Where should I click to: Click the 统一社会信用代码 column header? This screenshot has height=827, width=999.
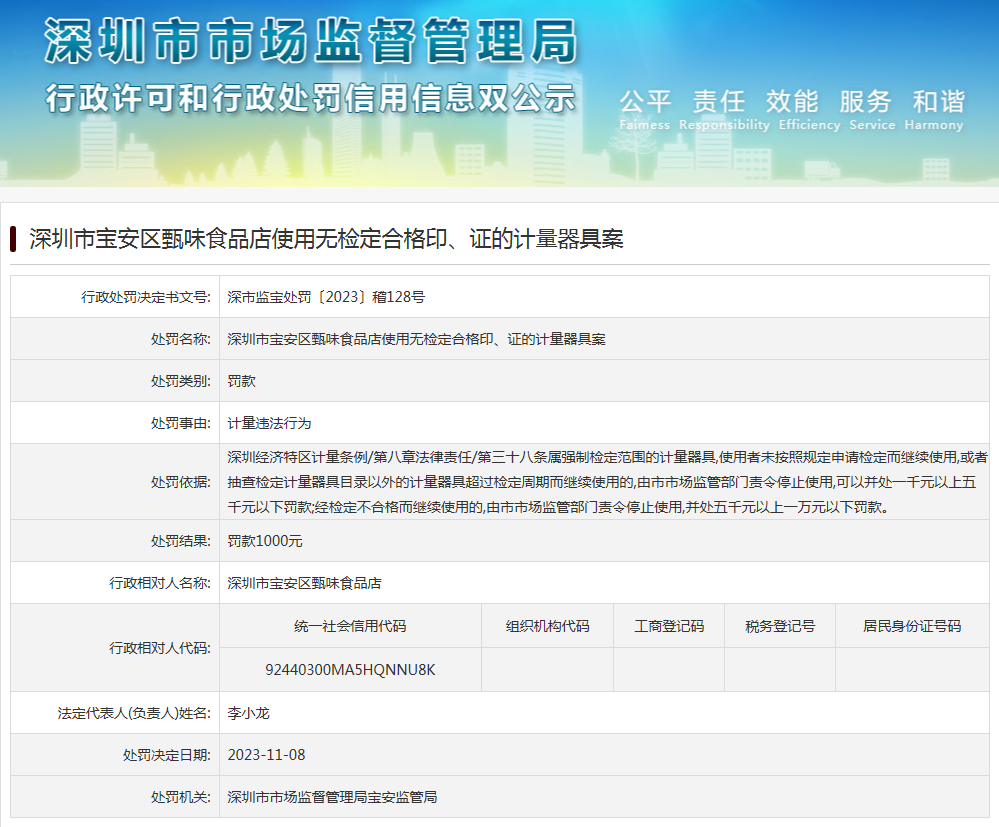350,626
